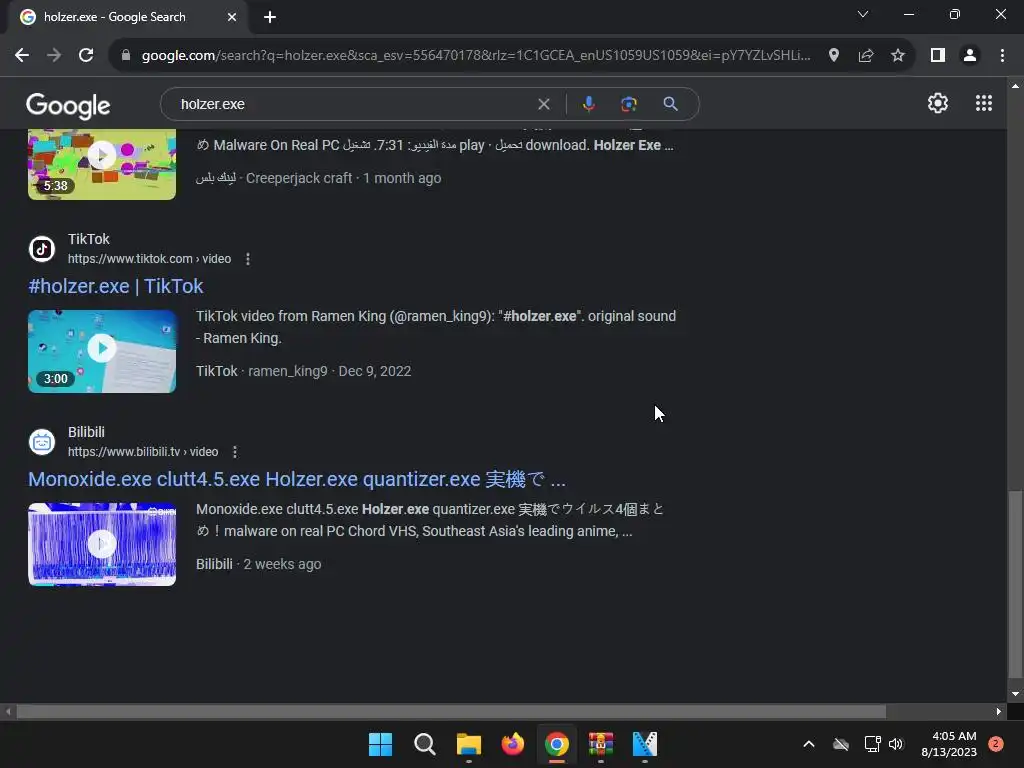Open more options for the Bilibili result
This screenshot has height=768, width=1024.
[x=234, y=452]
